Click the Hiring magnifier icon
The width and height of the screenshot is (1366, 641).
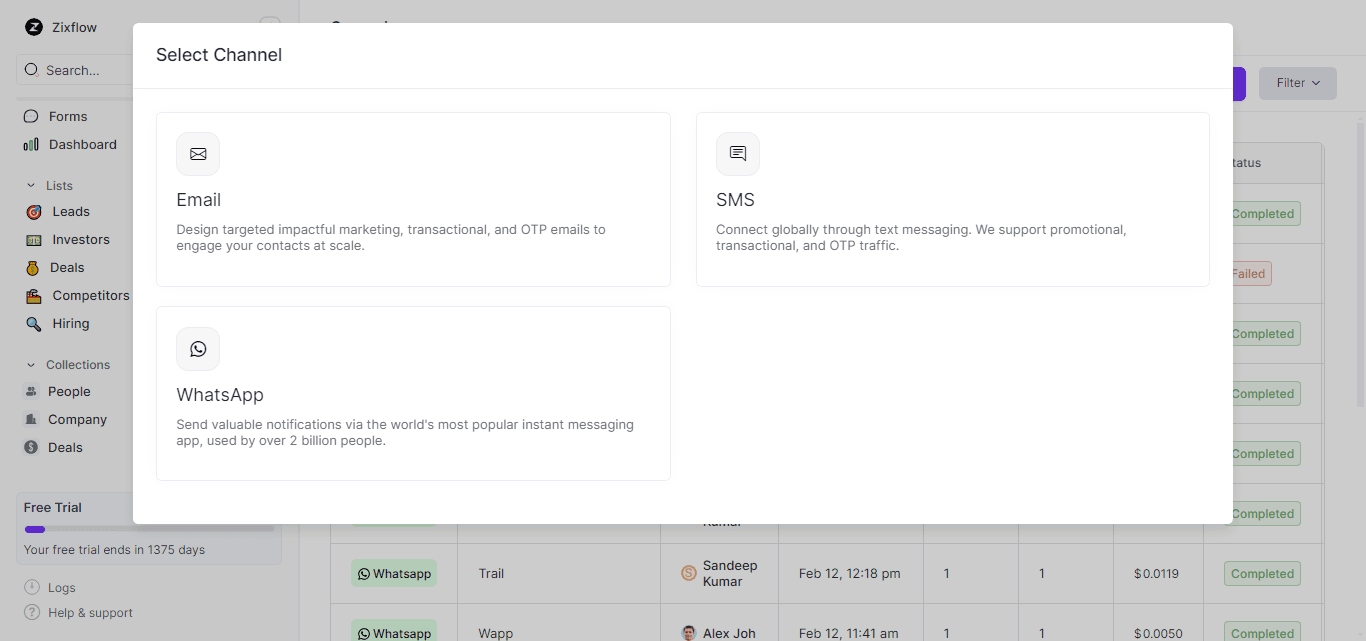[x=33, y=323]
